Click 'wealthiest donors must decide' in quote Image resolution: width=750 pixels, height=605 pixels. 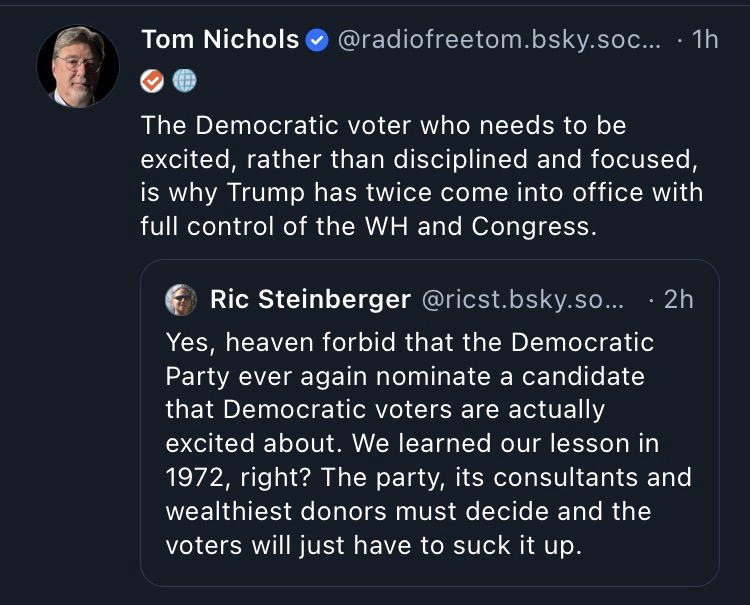380,511
